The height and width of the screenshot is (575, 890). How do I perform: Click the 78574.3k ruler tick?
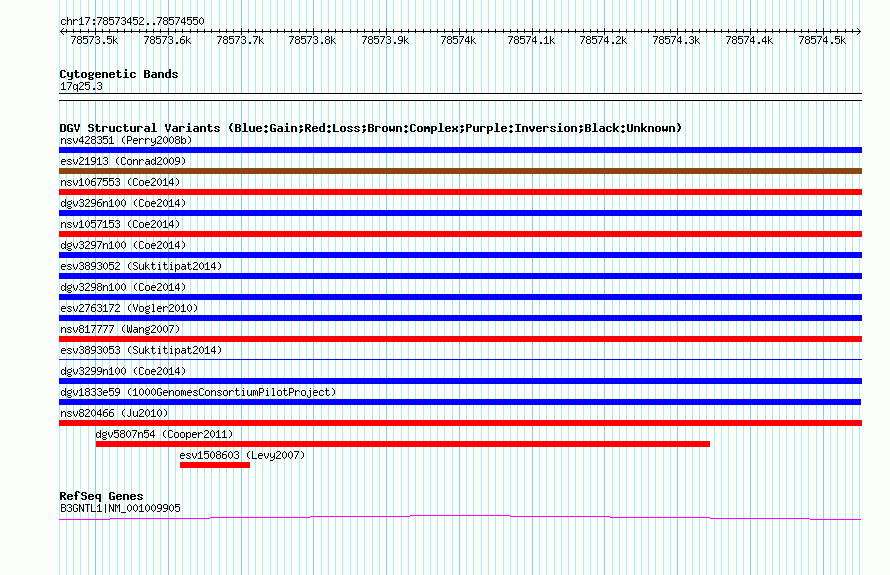point(677,40)
